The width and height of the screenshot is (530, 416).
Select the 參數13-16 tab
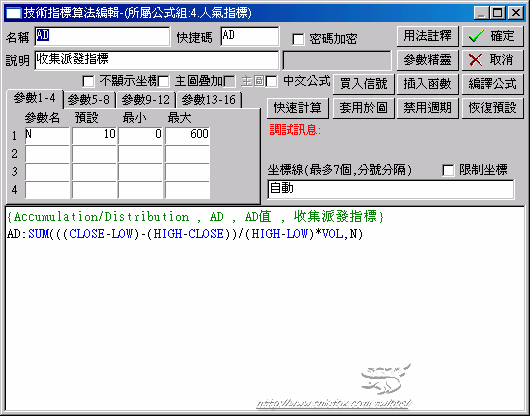click(209, 100)
